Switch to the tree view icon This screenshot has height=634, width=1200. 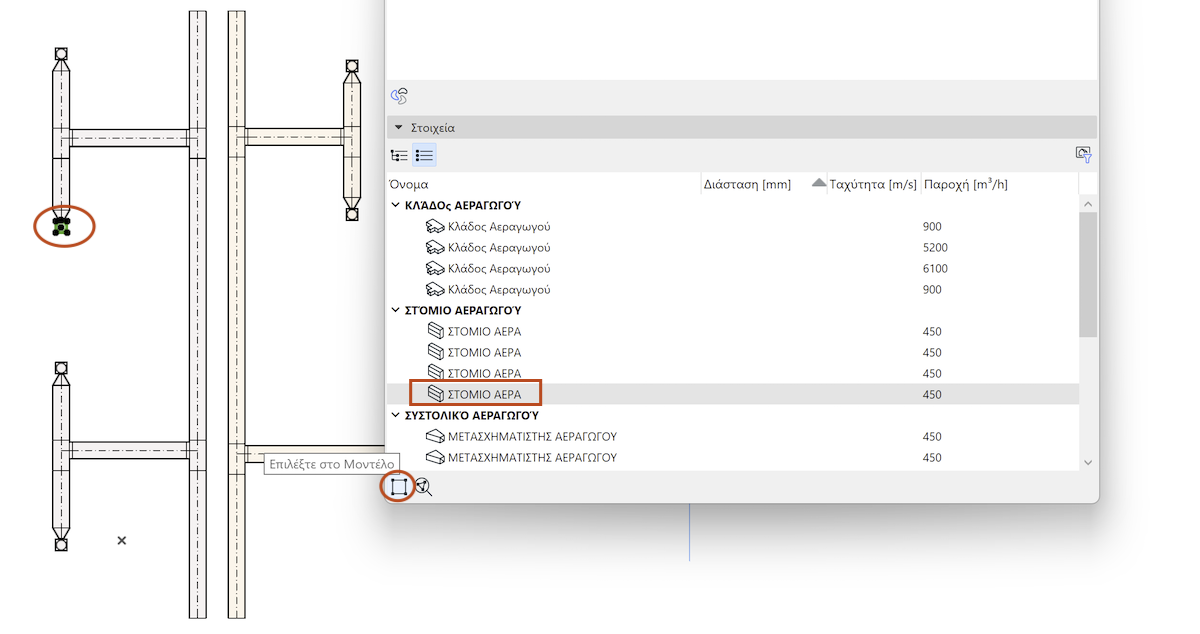coord(399,155)
